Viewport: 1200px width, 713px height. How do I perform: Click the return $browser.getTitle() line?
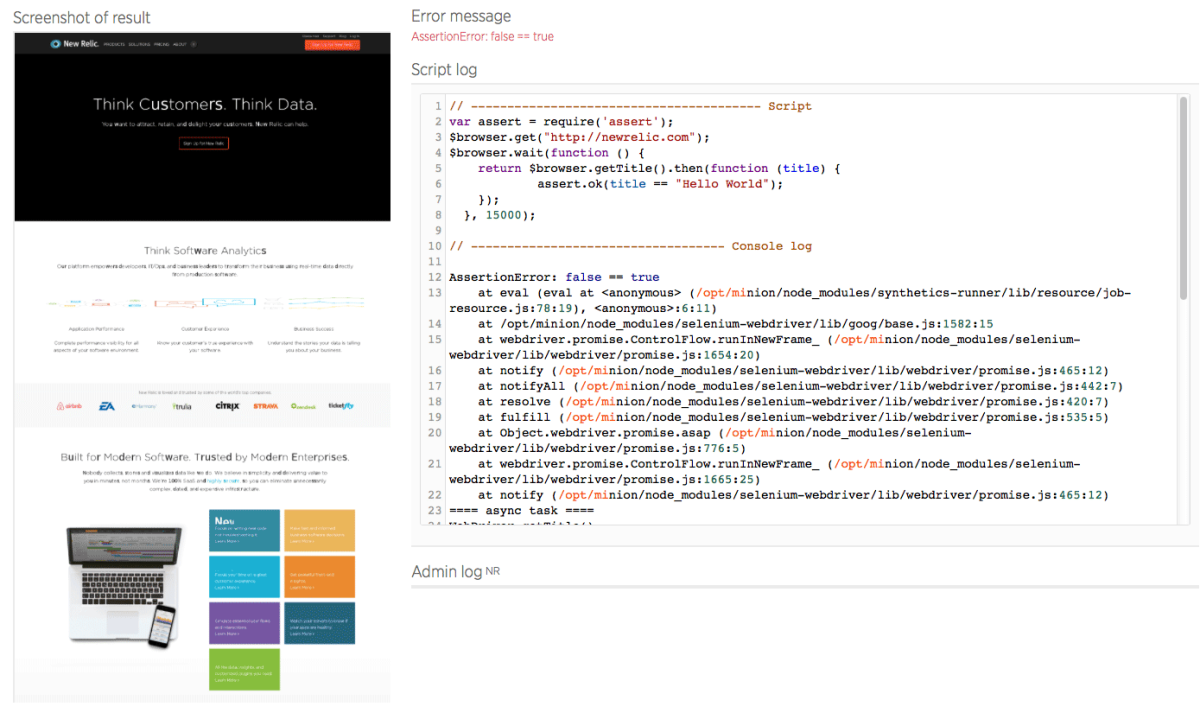659,169
